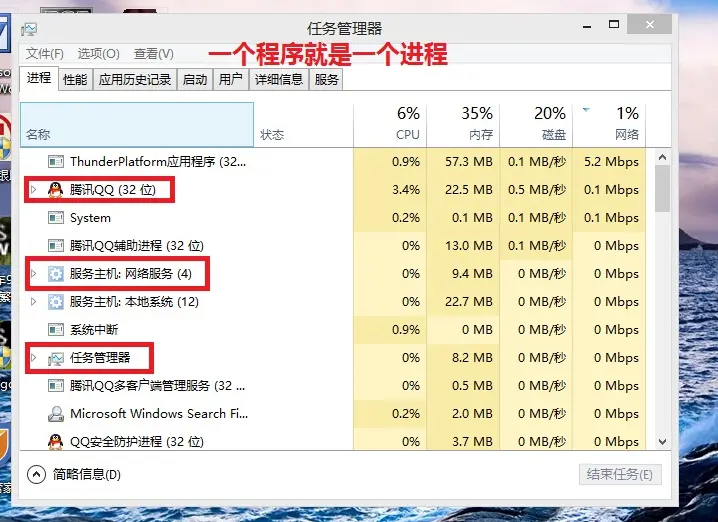Open the 查看(V) menu
718x522 pixels.
click(154, 54)
